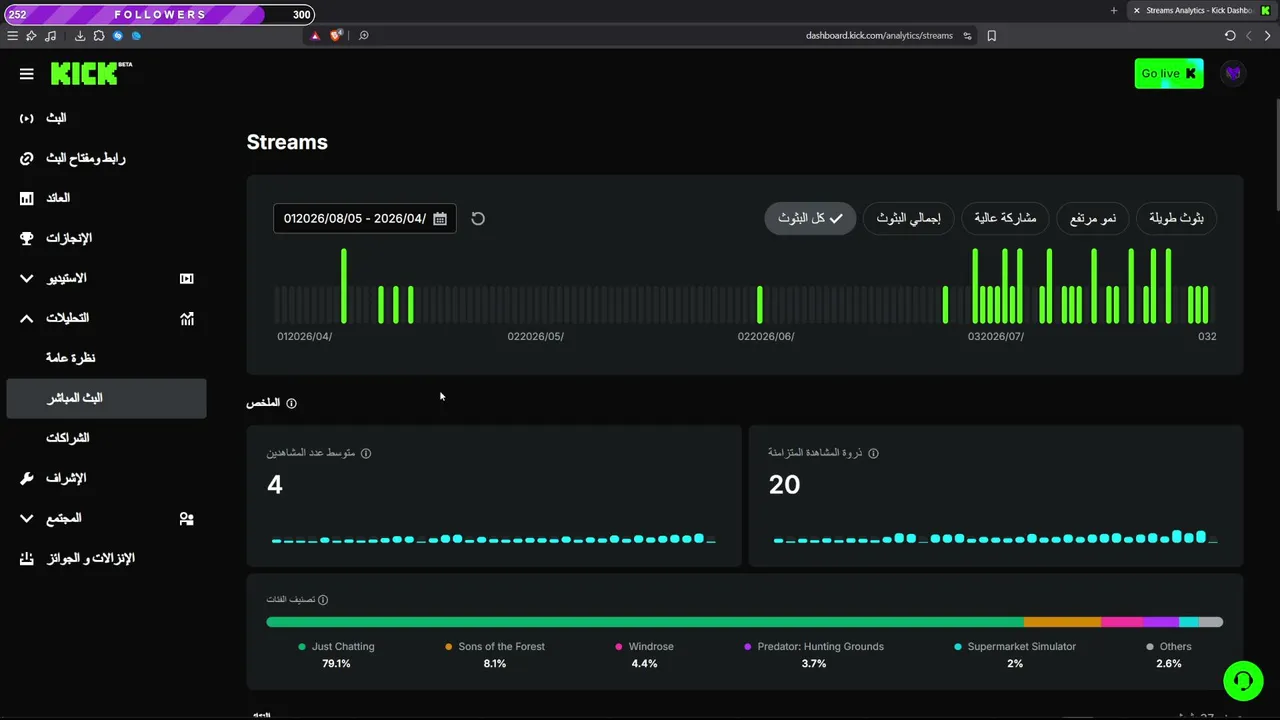Screen dimensions: 1280x720
Task: Open the green support chat headset button
Action: (x=1243, y=681)
